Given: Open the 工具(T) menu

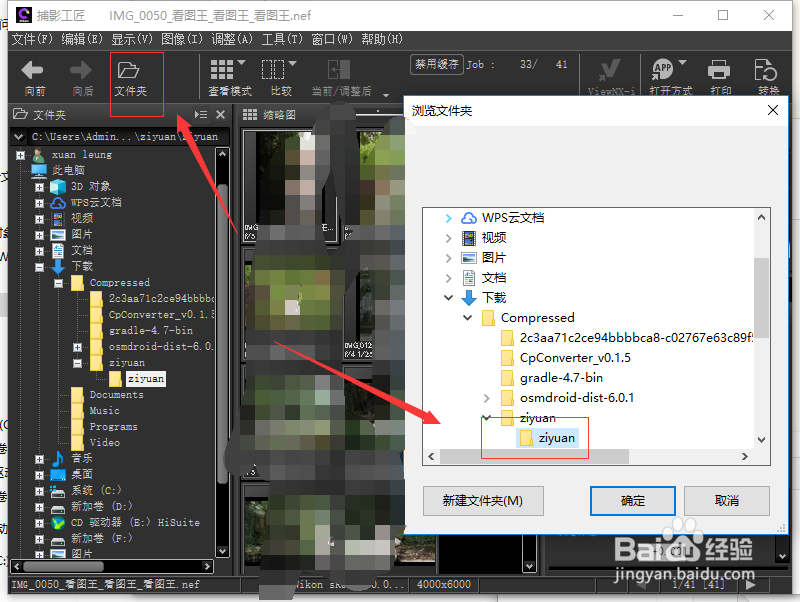Looking at the screenshot, I should [x=282, y=39].
